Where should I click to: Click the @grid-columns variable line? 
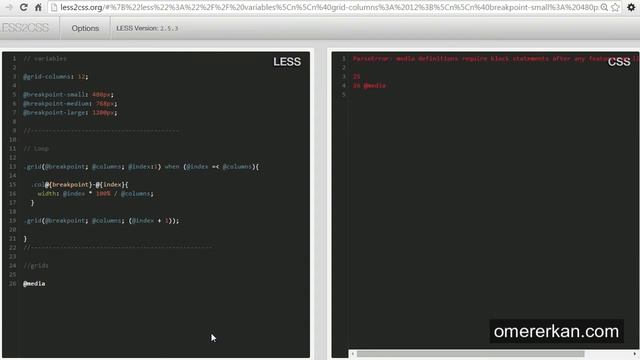click(x=56, y=76)
